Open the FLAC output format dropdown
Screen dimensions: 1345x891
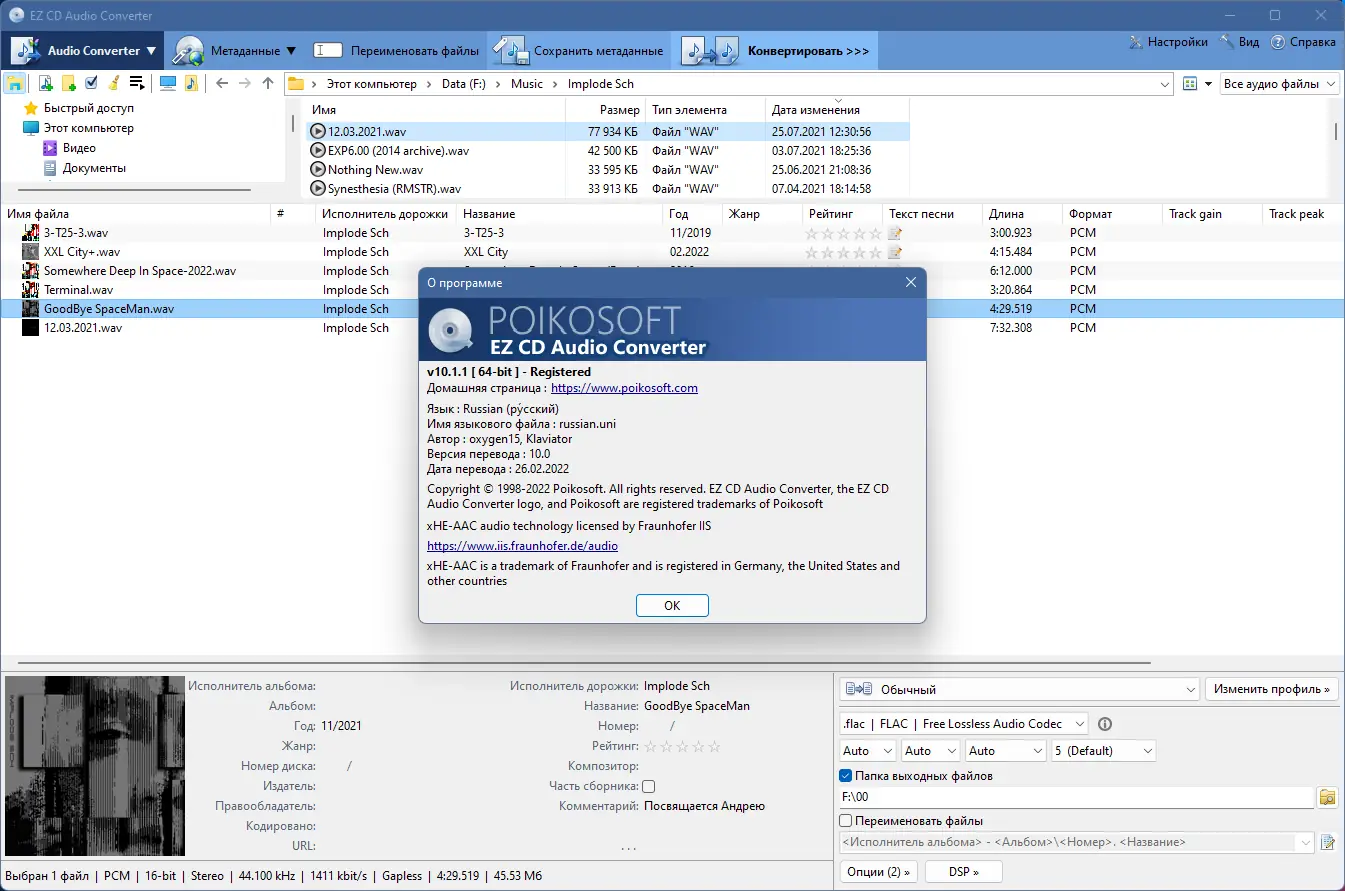[x=964, y=724]
